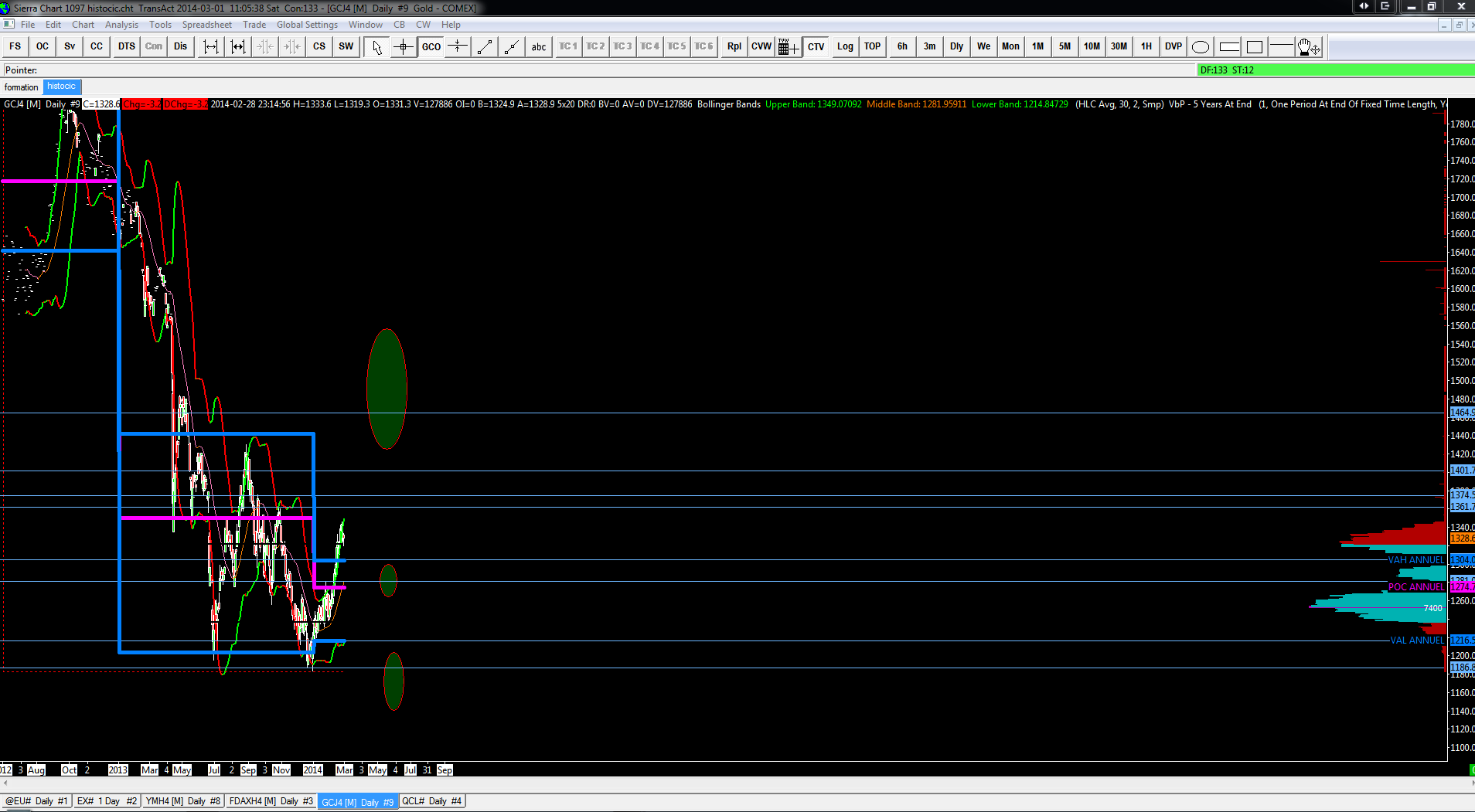
Task: Open the EX# 1 Day #2 chart tab
Action: coord(107,801)
